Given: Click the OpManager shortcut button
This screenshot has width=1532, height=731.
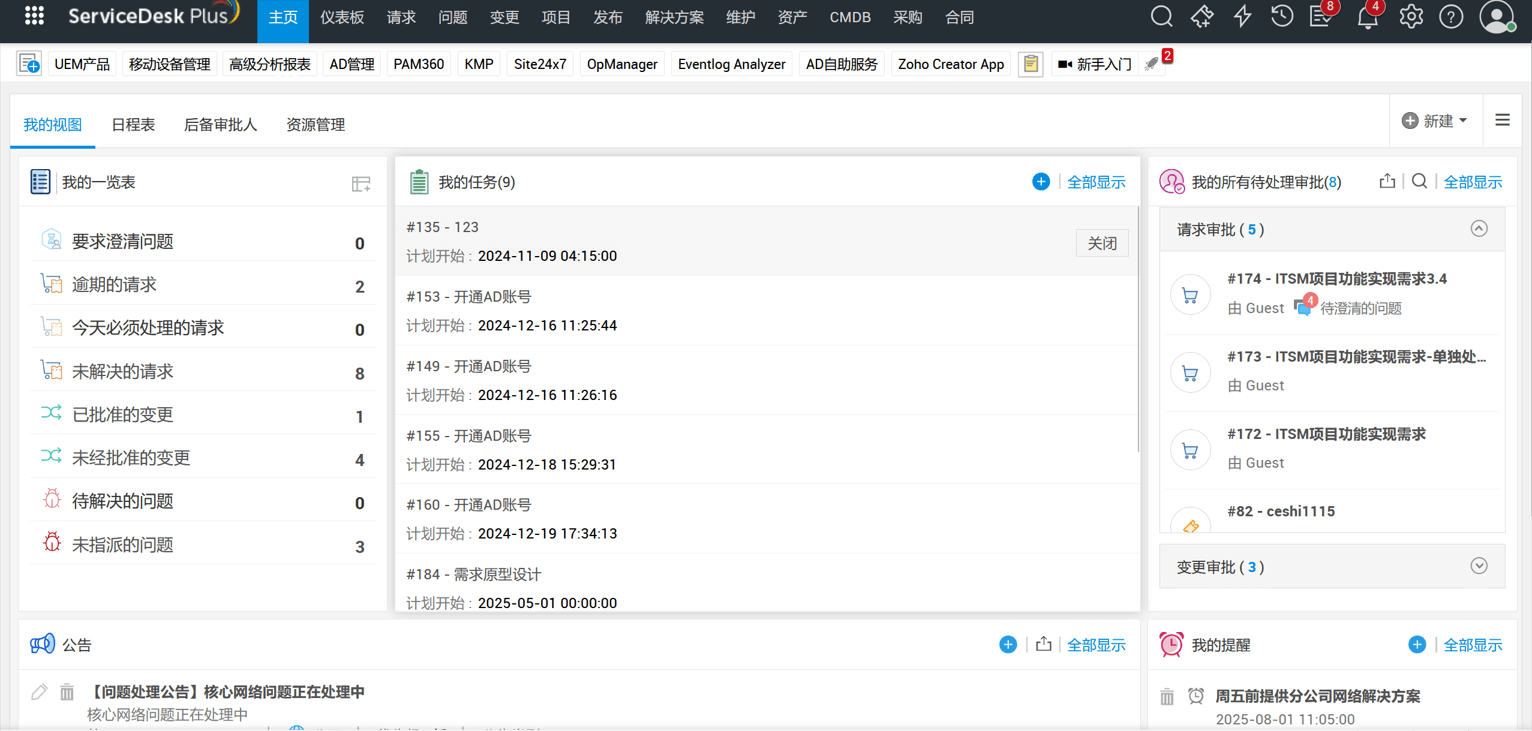Looking at the screenshot, I should [622, 64].
